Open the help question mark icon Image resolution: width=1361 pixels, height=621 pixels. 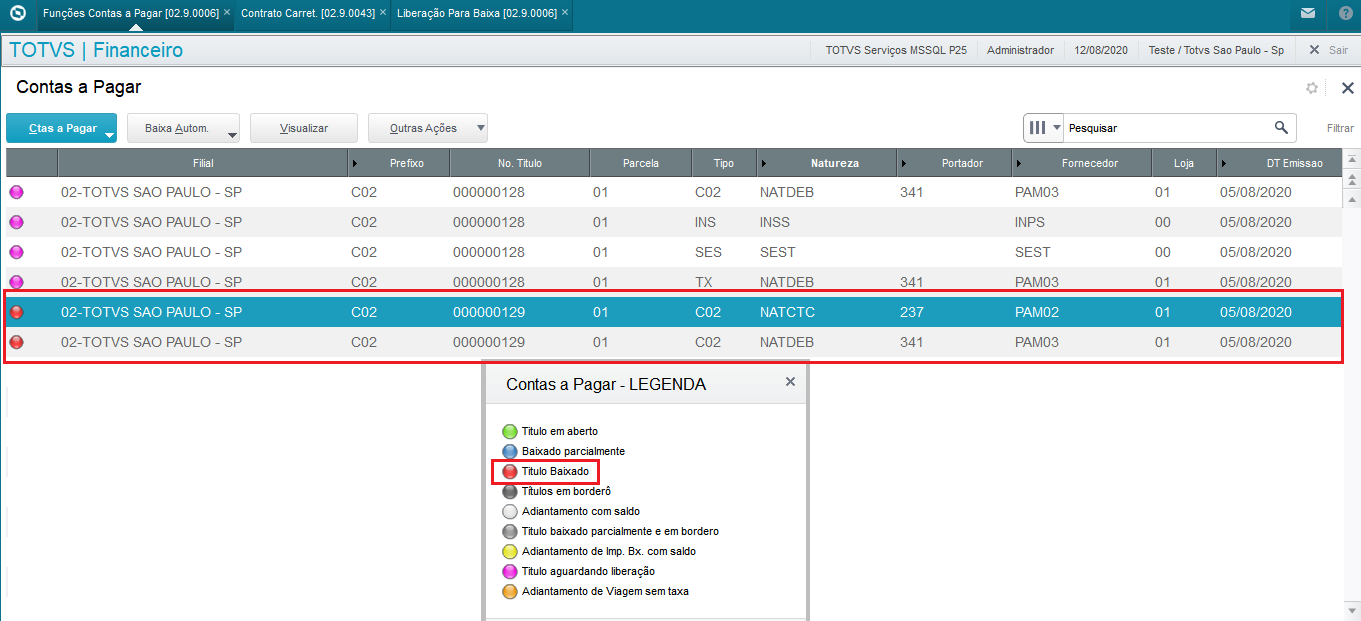(x=1344, y=14)
